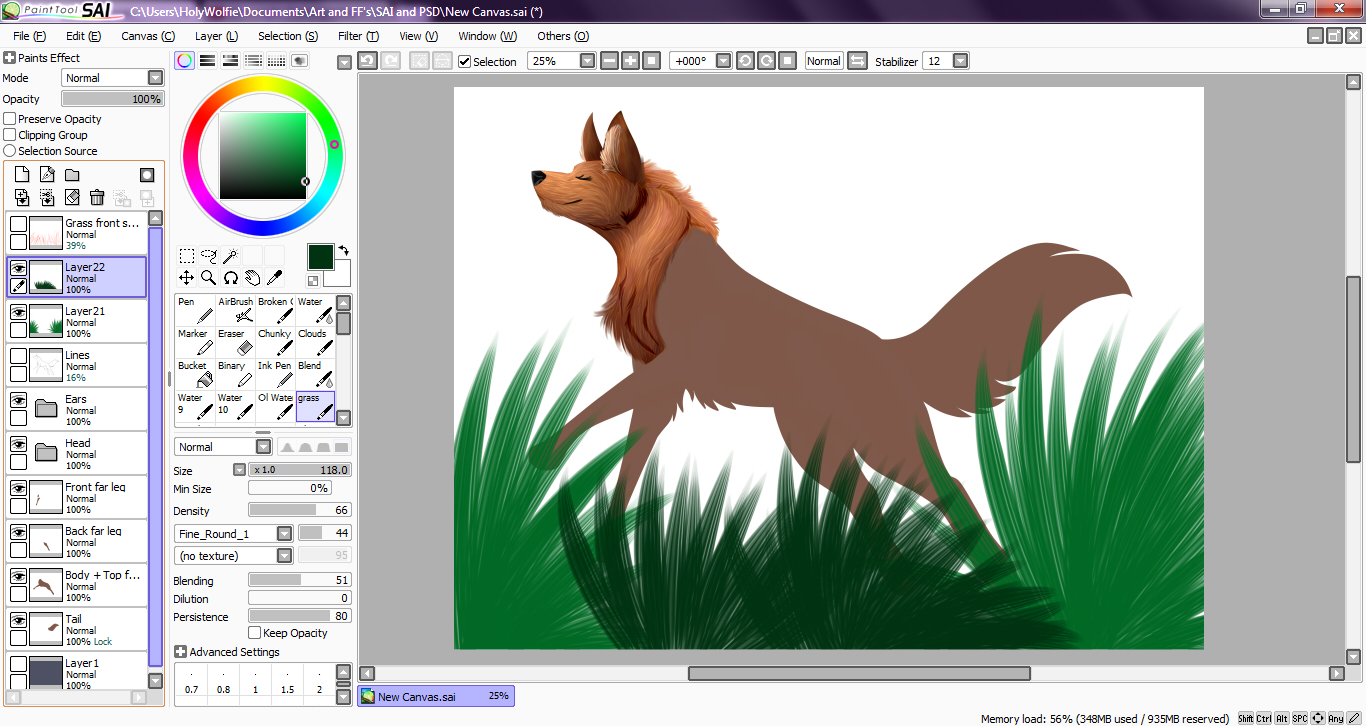This screenshot has width=1366, height=726.
Task: Pick the AirBrush tool
Action: click(235, 310)
